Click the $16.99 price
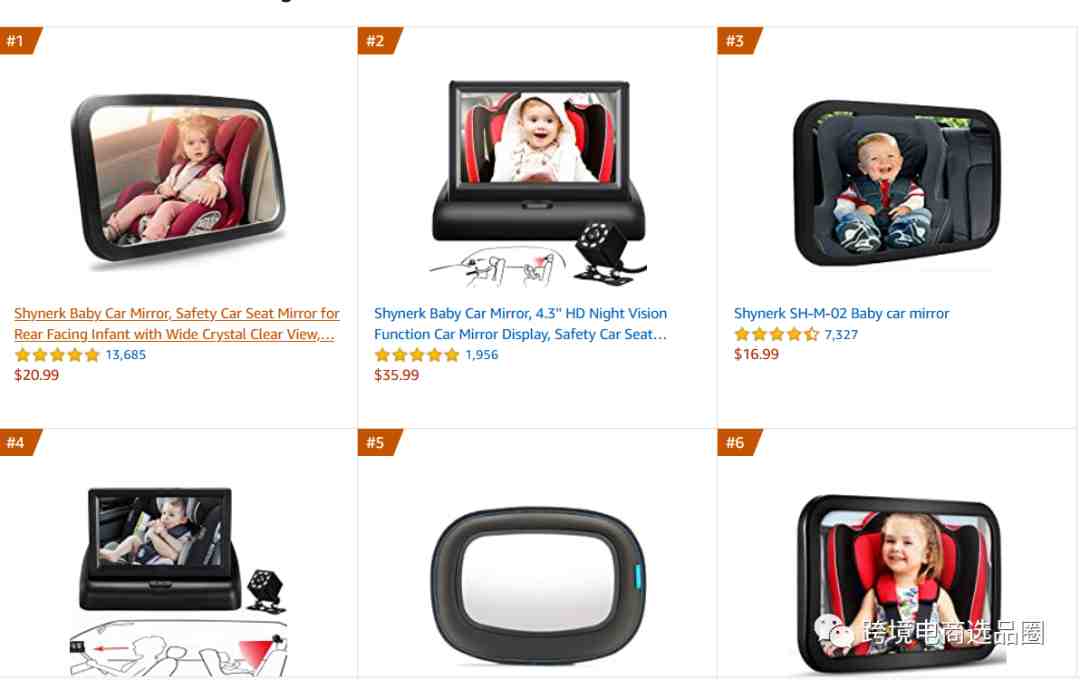 coord(756,354)
